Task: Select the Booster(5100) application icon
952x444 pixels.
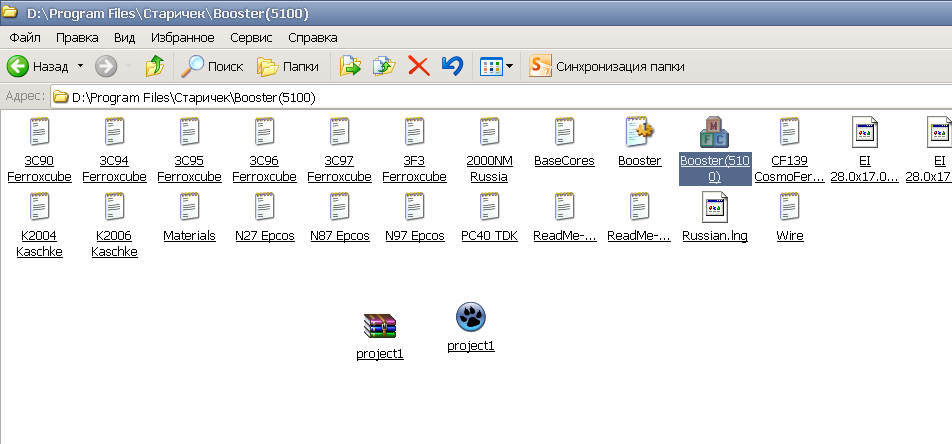Action: tap(715, 150)
